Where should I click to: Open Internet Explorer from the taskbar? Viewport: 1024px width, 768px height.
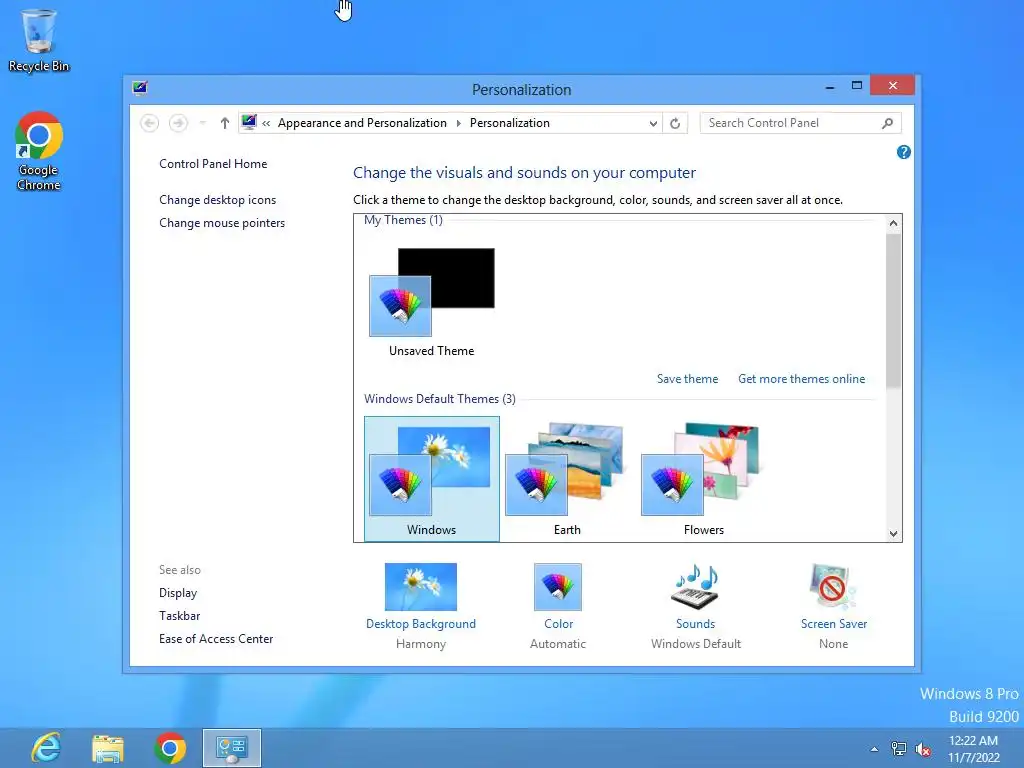click(x=46, y=748)
